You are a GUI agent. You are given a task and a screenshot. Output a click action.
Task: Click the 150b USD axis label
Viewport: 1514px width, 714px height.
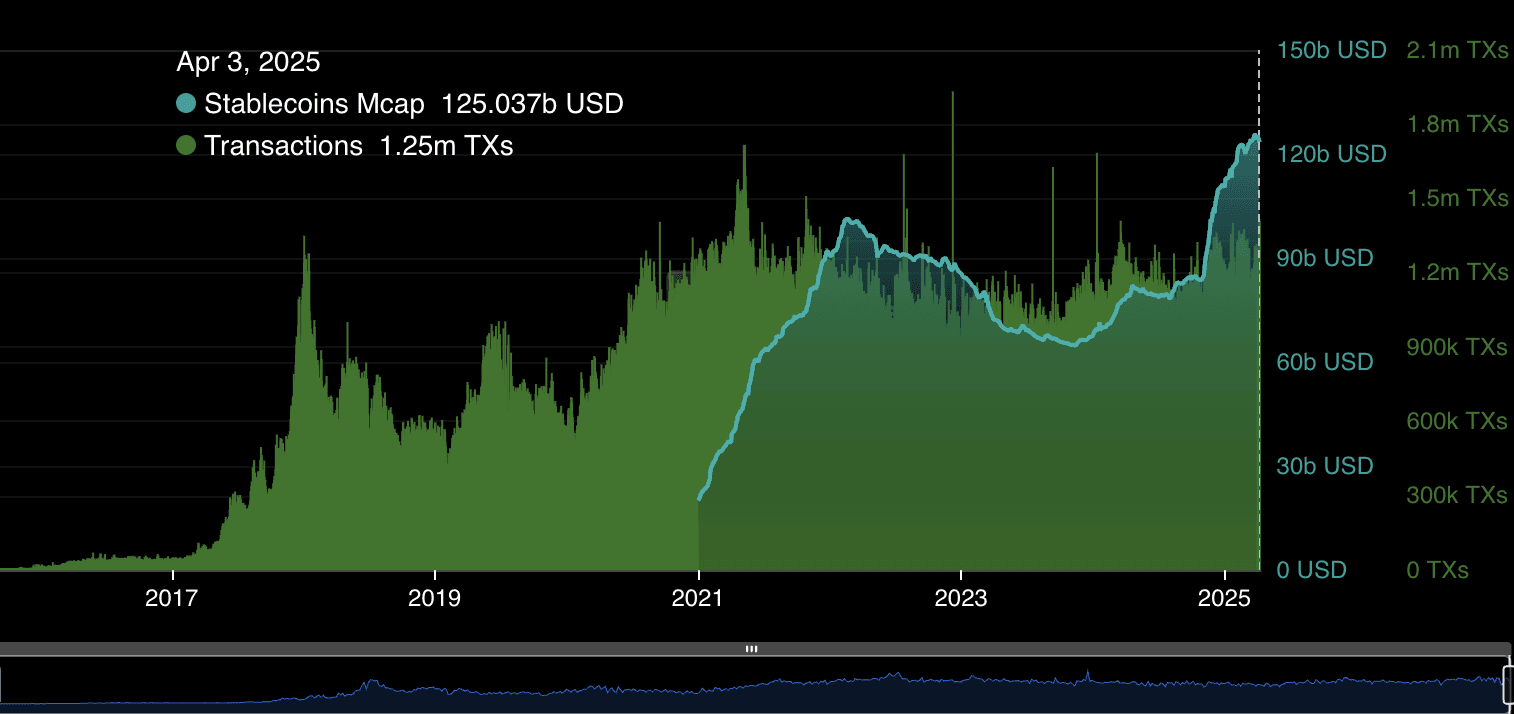coord(1331,50)
